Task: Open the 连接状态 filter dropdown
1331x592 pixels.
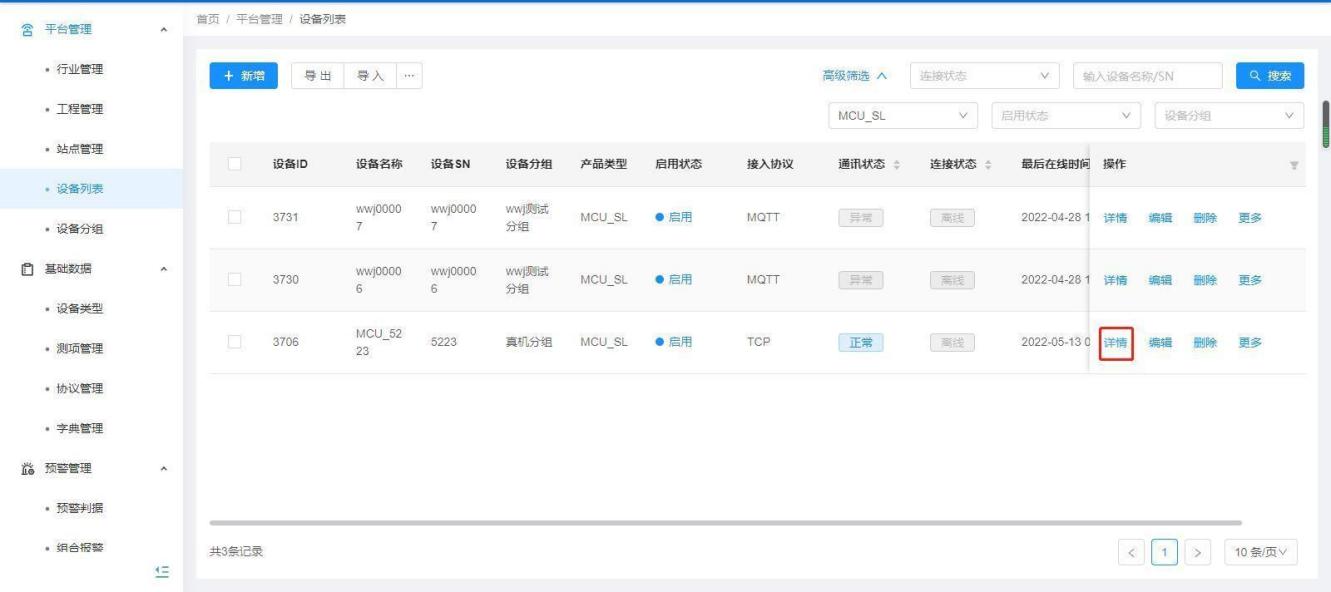Action: click(x=984, y=77)
